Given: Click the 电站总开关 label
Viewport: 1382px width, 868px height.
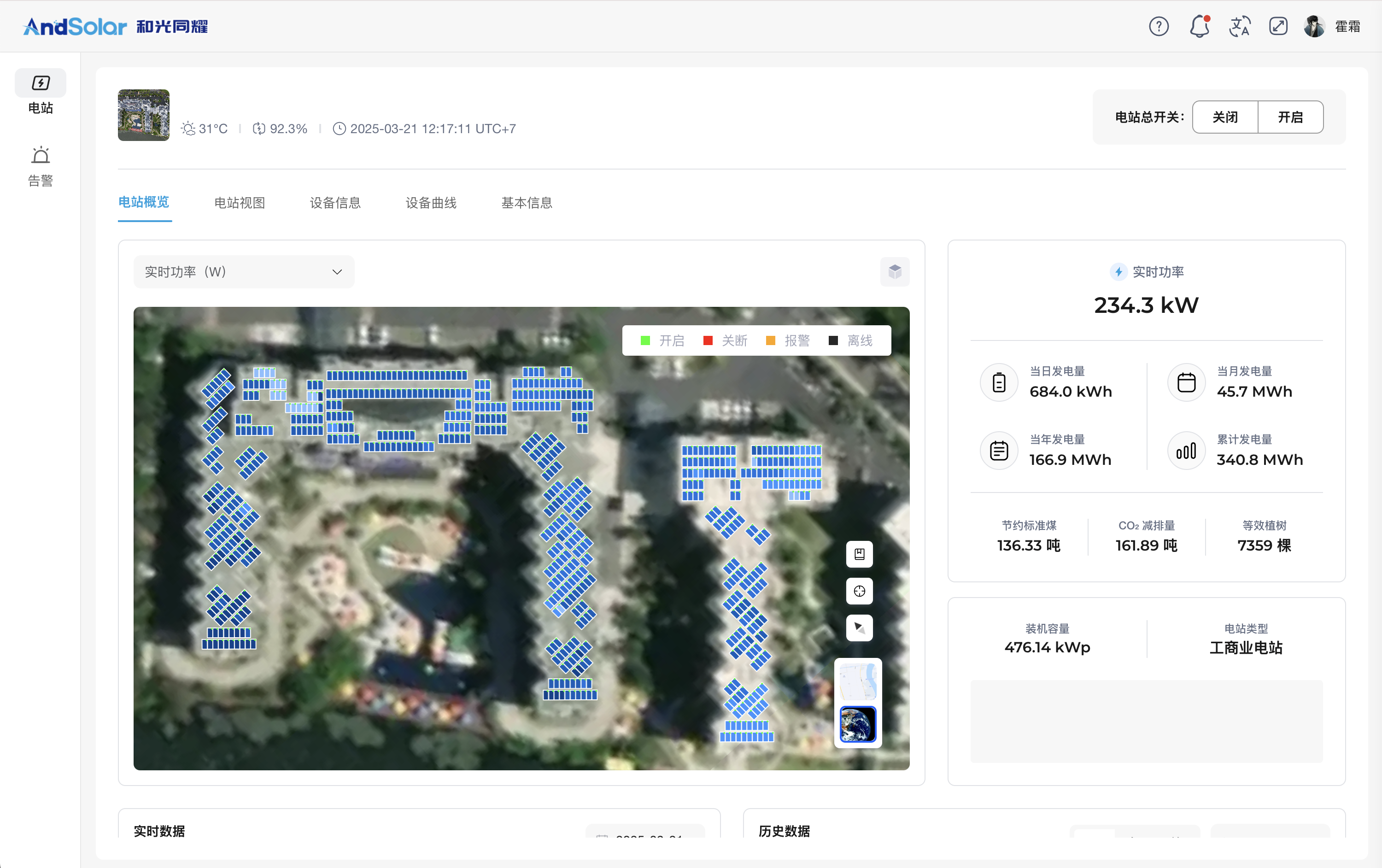Looking at the screenshot, I should click(1149, 117).
